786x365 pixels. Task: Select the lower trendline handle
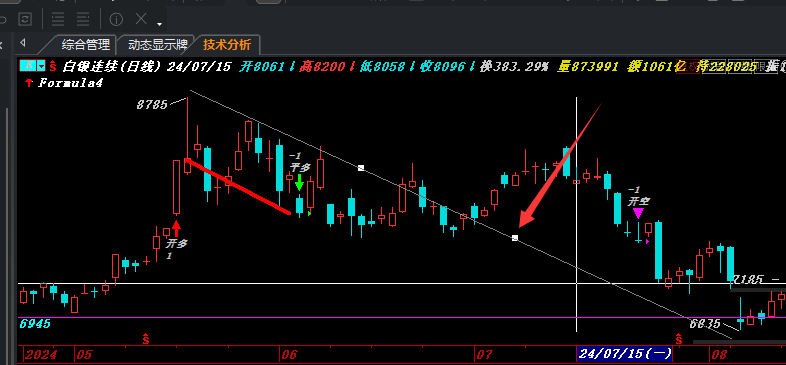tap(515, 238)
